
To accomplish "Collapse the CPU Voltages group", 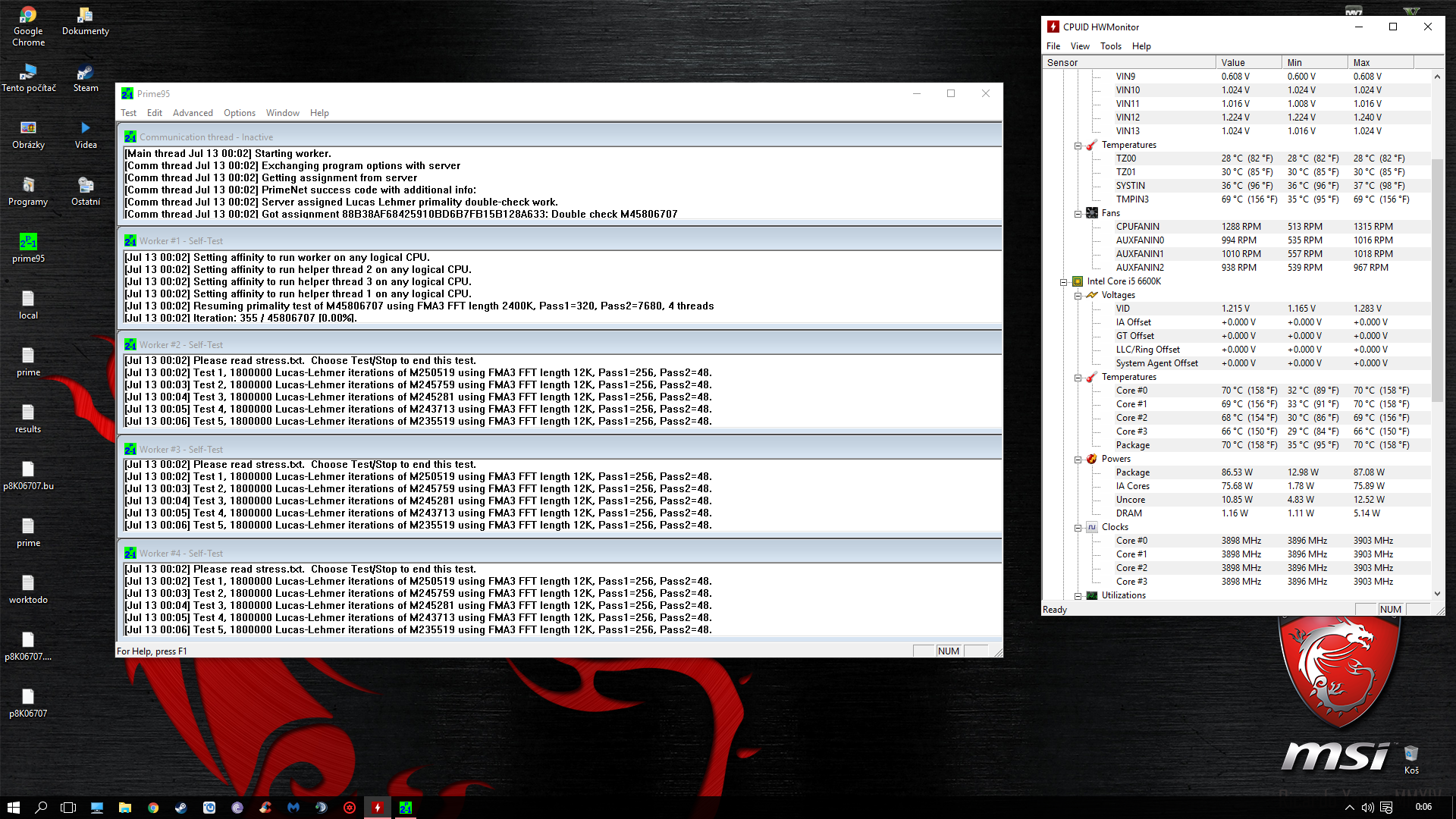I will 1078,295.
